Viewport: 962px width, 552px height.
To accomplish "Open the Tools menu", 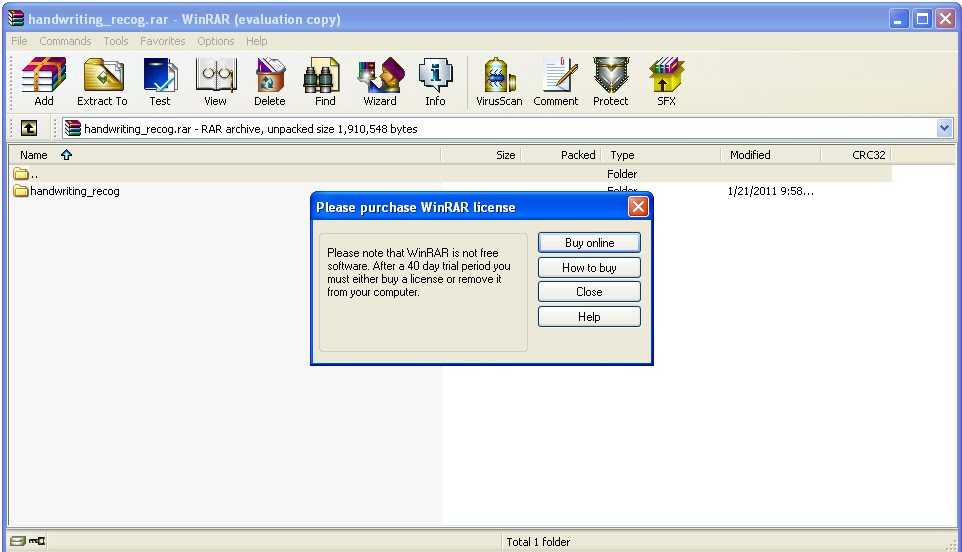I will click(115, 41).
